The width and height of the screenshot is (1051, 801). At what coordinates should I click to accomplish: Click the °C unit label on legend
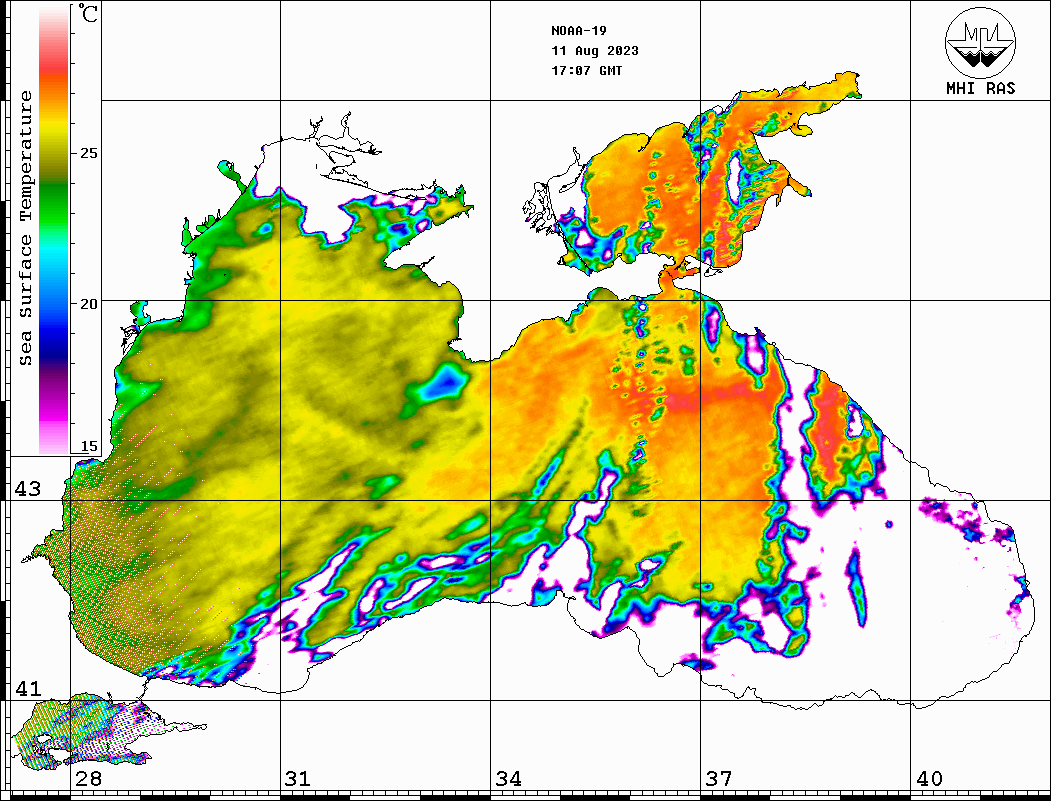coord(88,13)
